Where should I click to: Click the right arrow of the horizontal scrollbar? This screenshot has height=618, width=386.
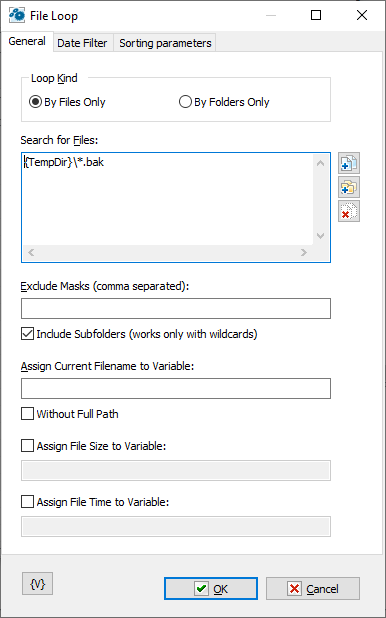pos(304,253)
